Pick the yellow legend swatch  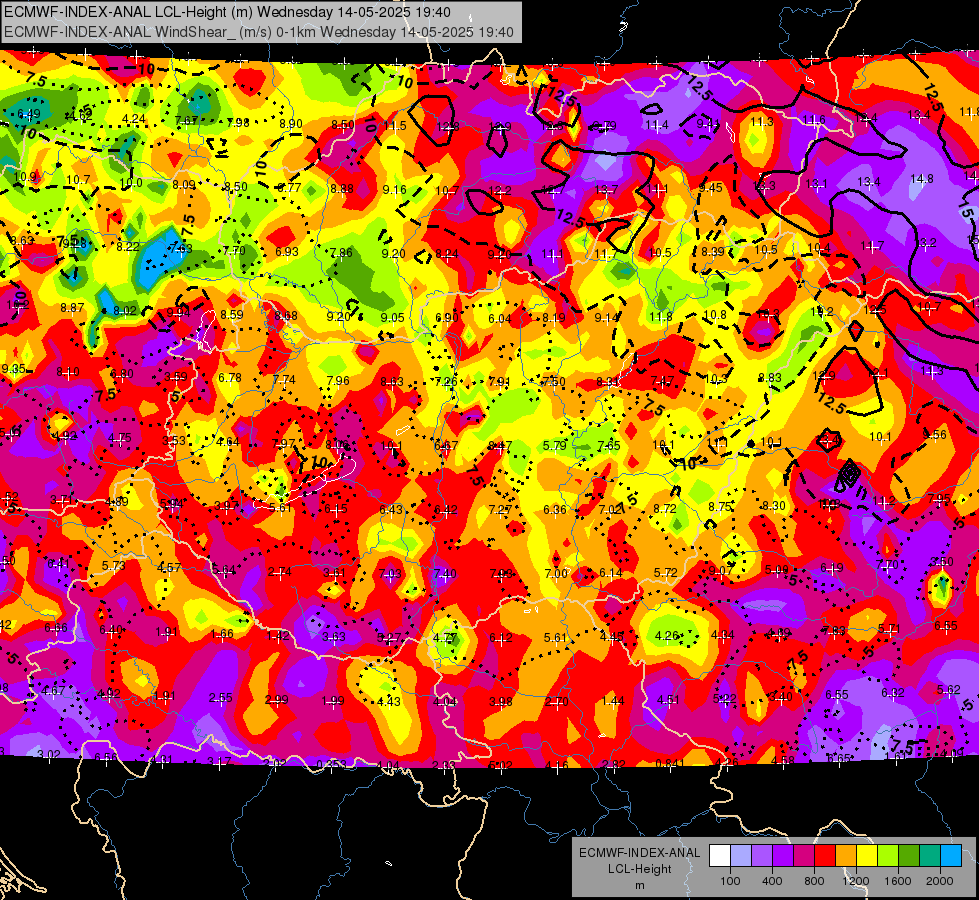pyautogui.click(x=867, y=856)
